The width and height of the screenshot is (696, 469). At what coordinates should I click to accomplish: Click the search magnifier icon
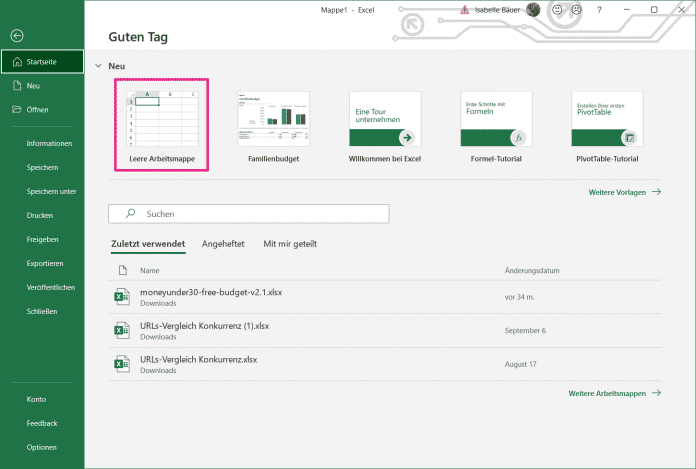click(130, 213)
